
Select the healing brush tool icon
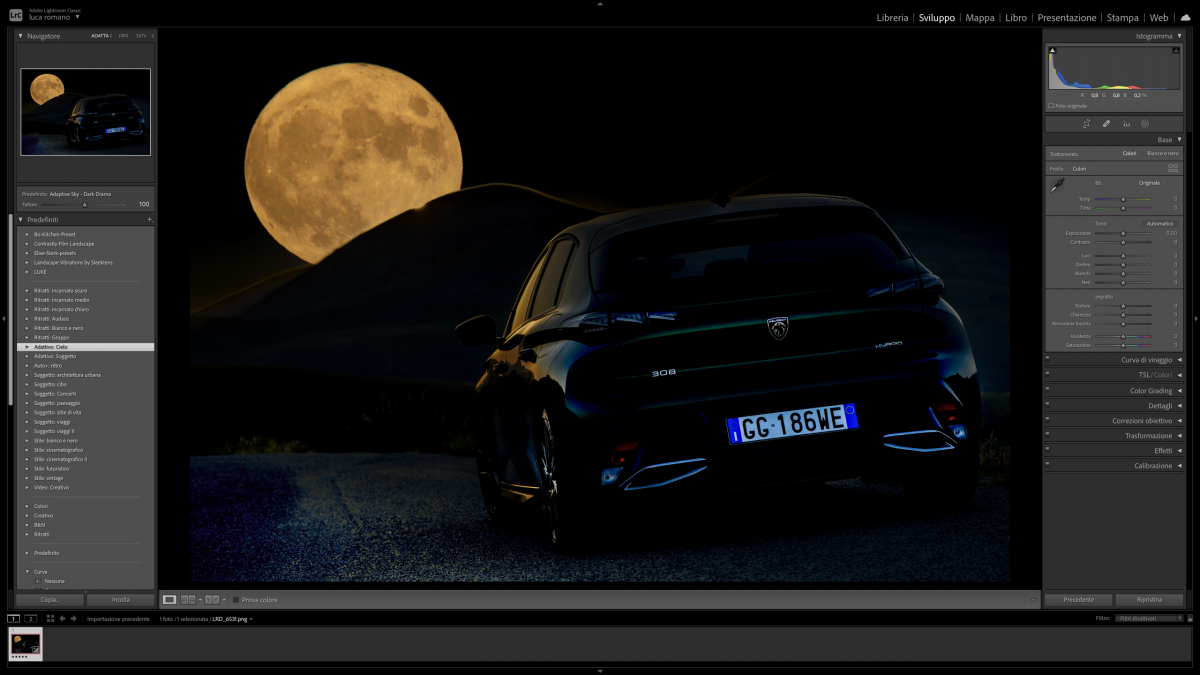click(1106, 124)
